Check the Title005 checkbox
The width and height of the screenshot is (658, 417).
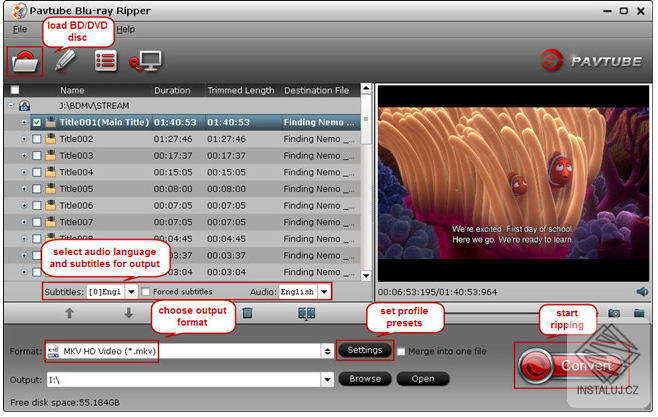(x=37, y=189)
